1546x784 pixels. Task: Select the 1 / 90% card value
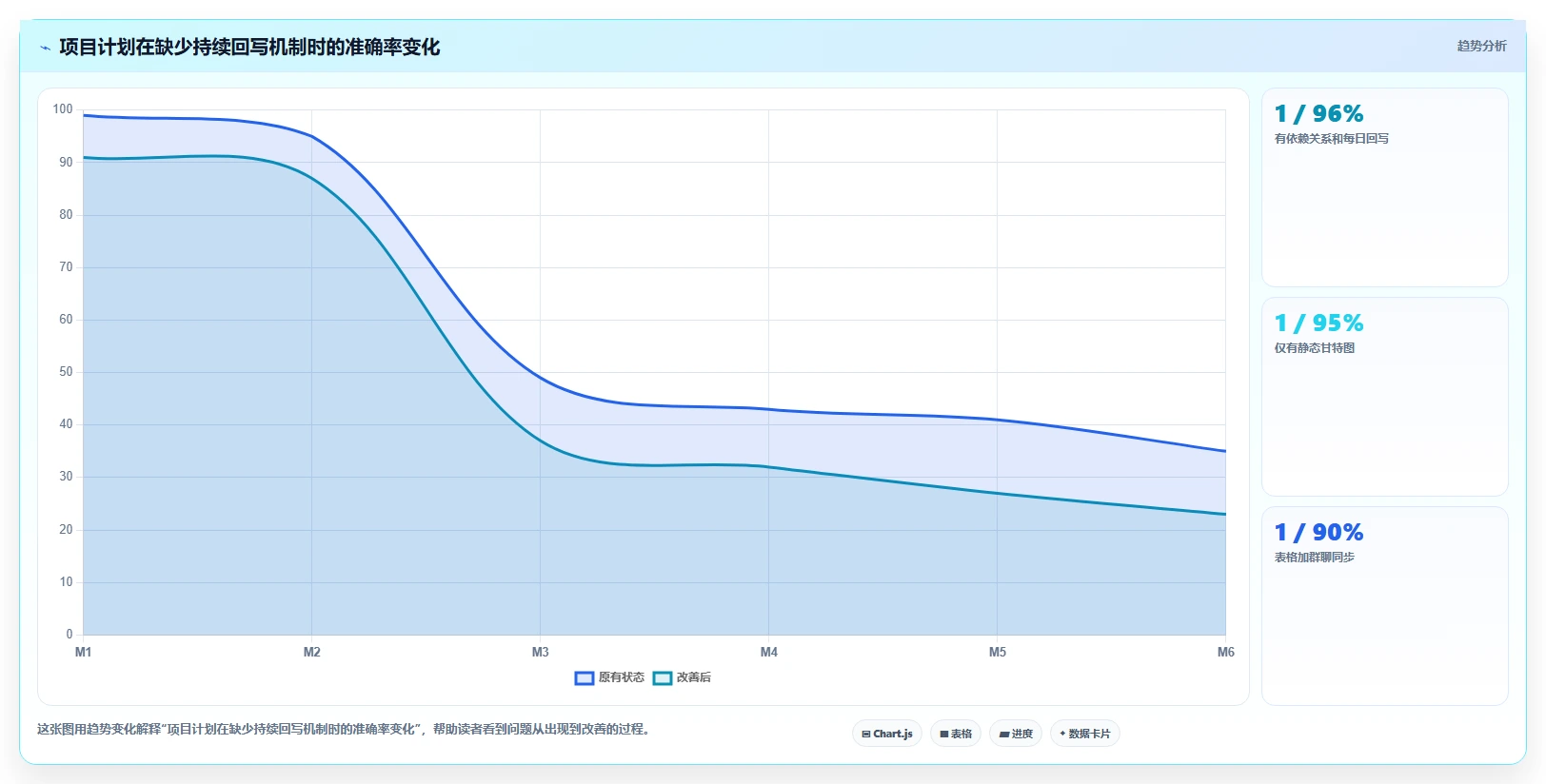[x=1318, y=533]
